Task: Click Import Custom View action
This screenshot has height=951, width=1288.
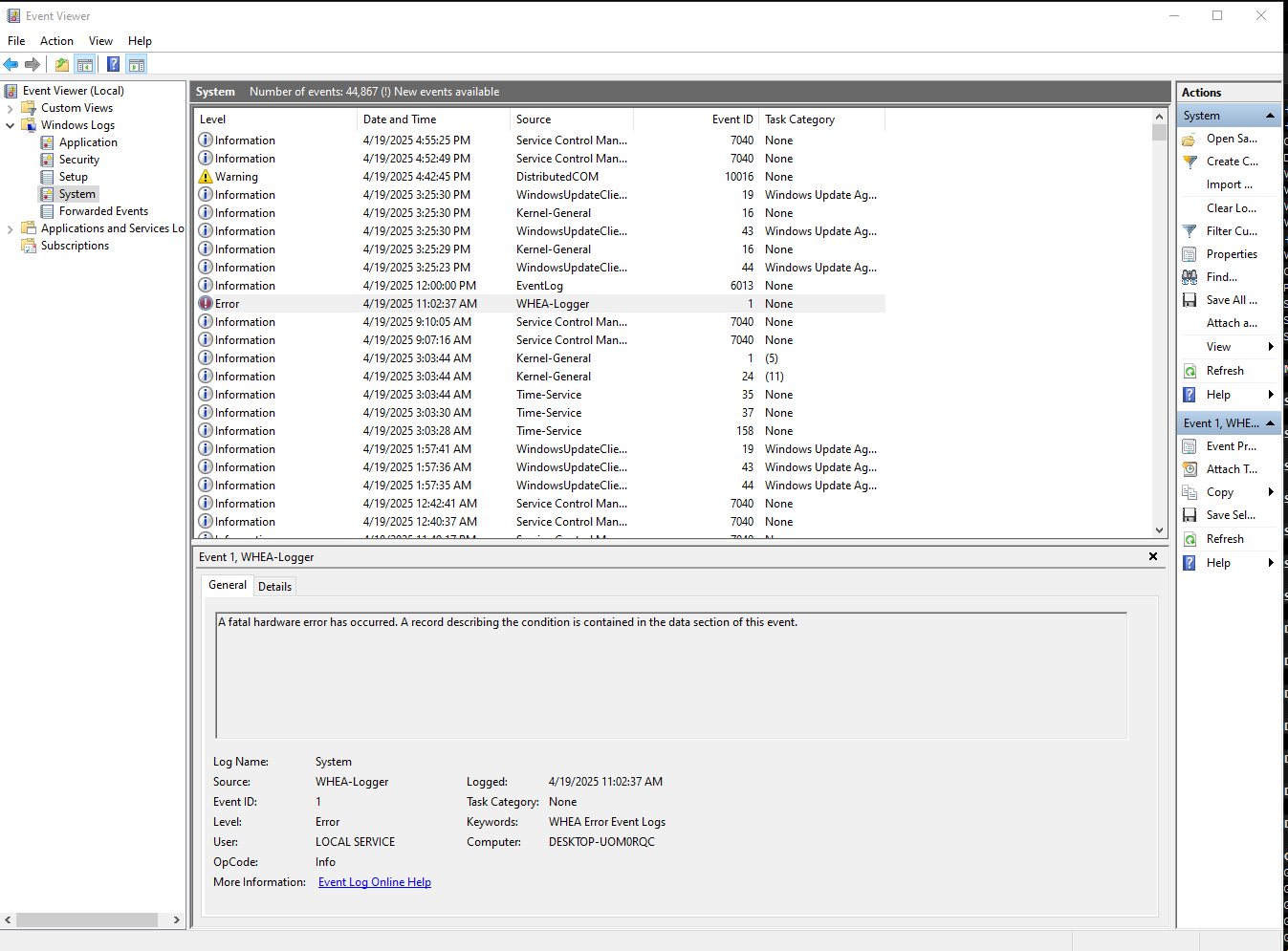Action: click(1230, 185)
